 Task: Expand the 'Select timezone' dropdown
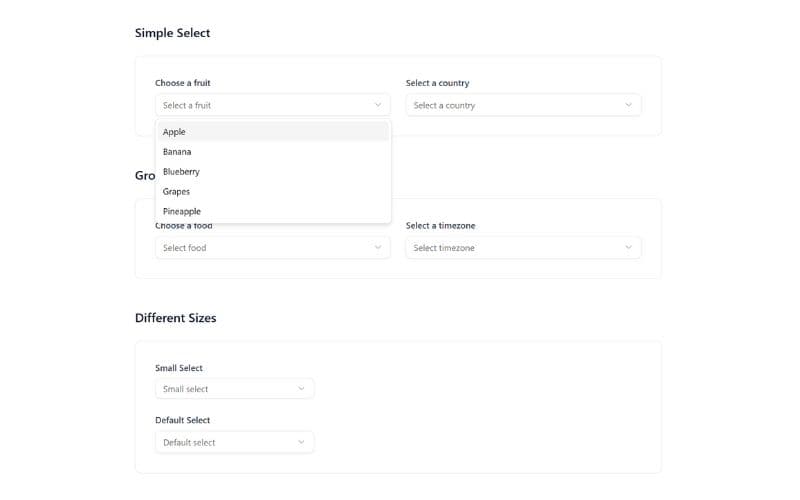522,247
